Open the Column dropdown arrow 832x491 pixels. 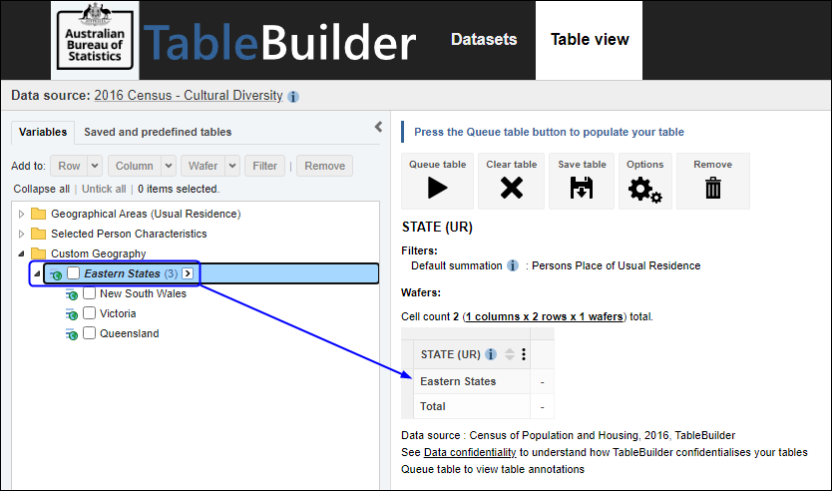168,166
